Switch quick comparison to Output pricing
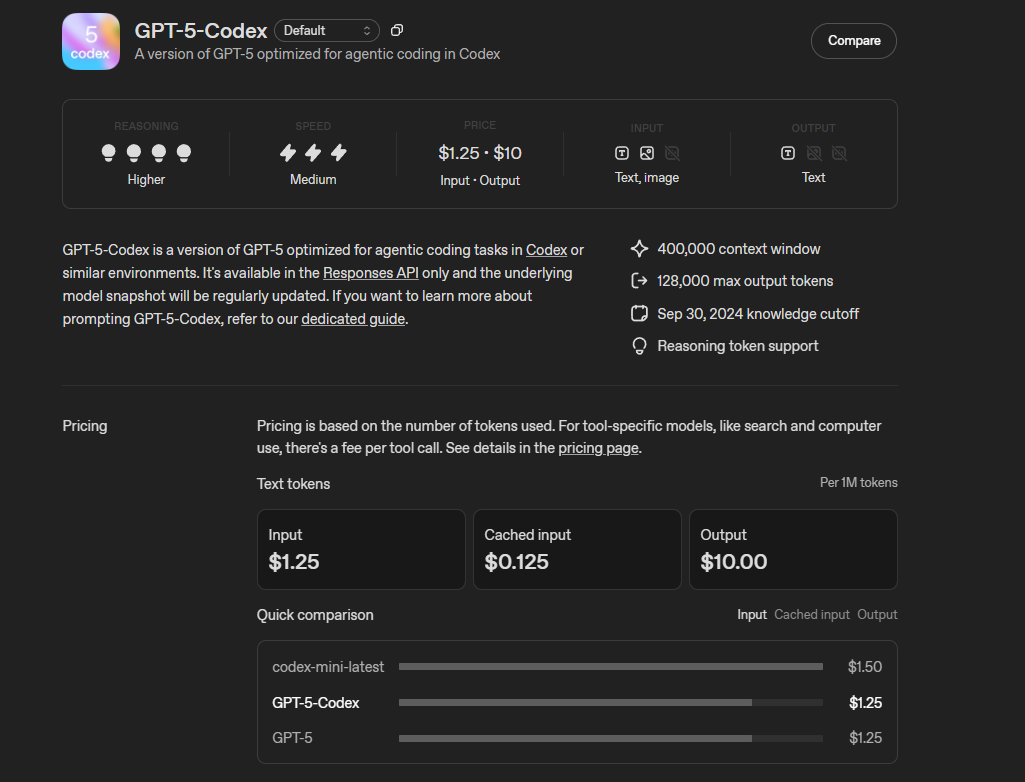 click(x=877, y=614)
